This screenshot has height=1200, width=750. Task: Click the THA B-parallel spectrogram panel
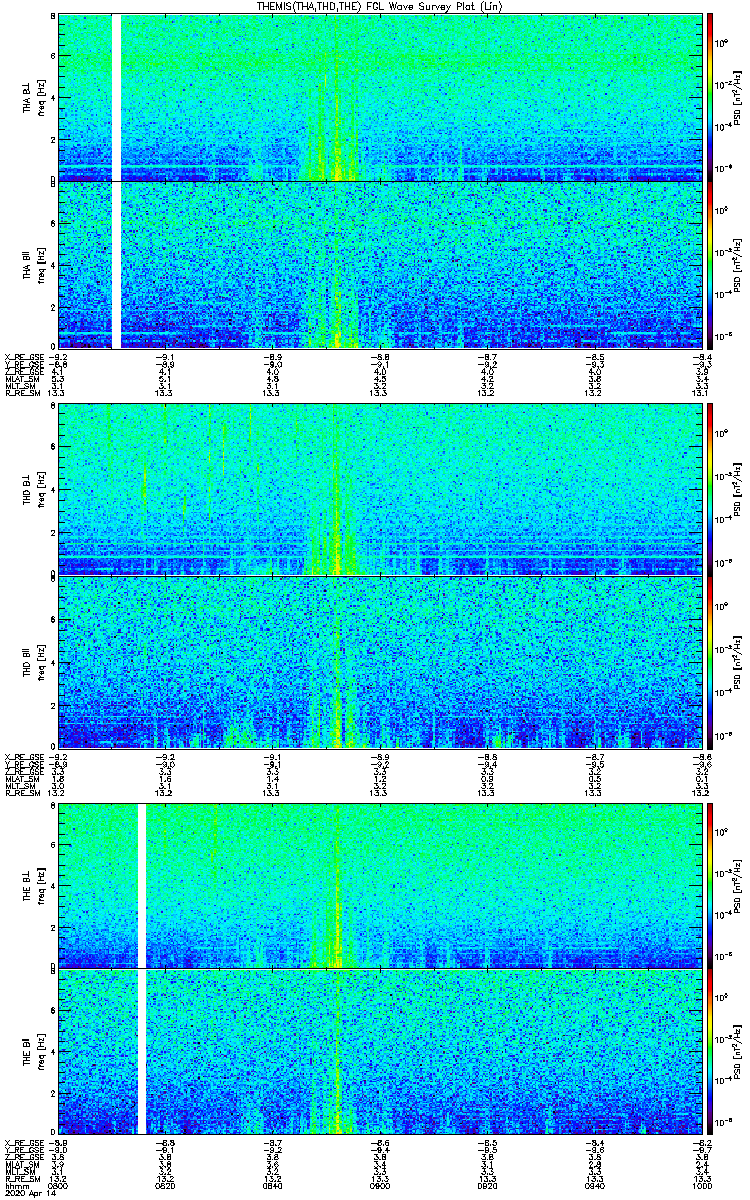(379, 264)
